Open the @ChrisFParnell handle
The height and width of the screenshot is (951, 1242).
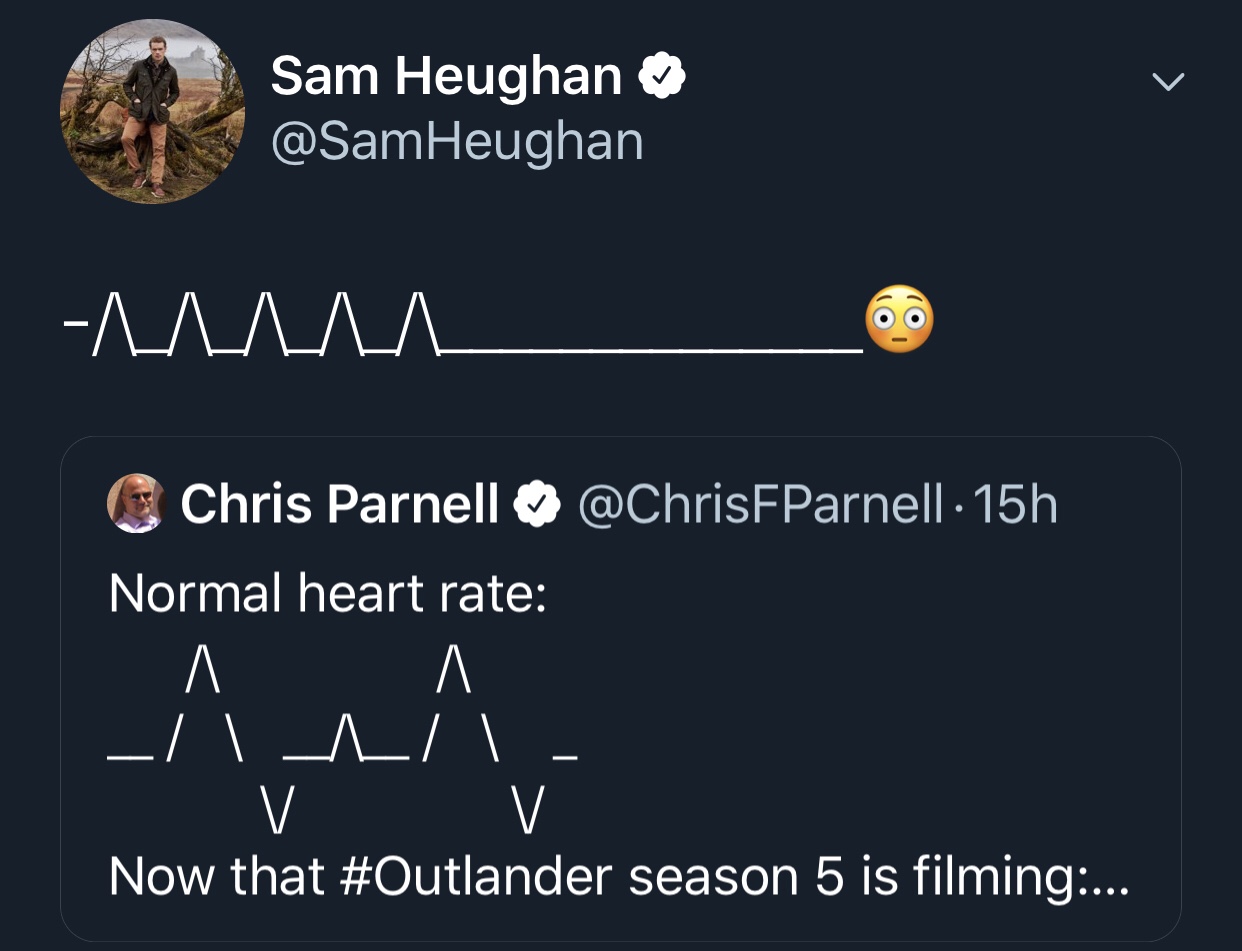coord(760,505)
